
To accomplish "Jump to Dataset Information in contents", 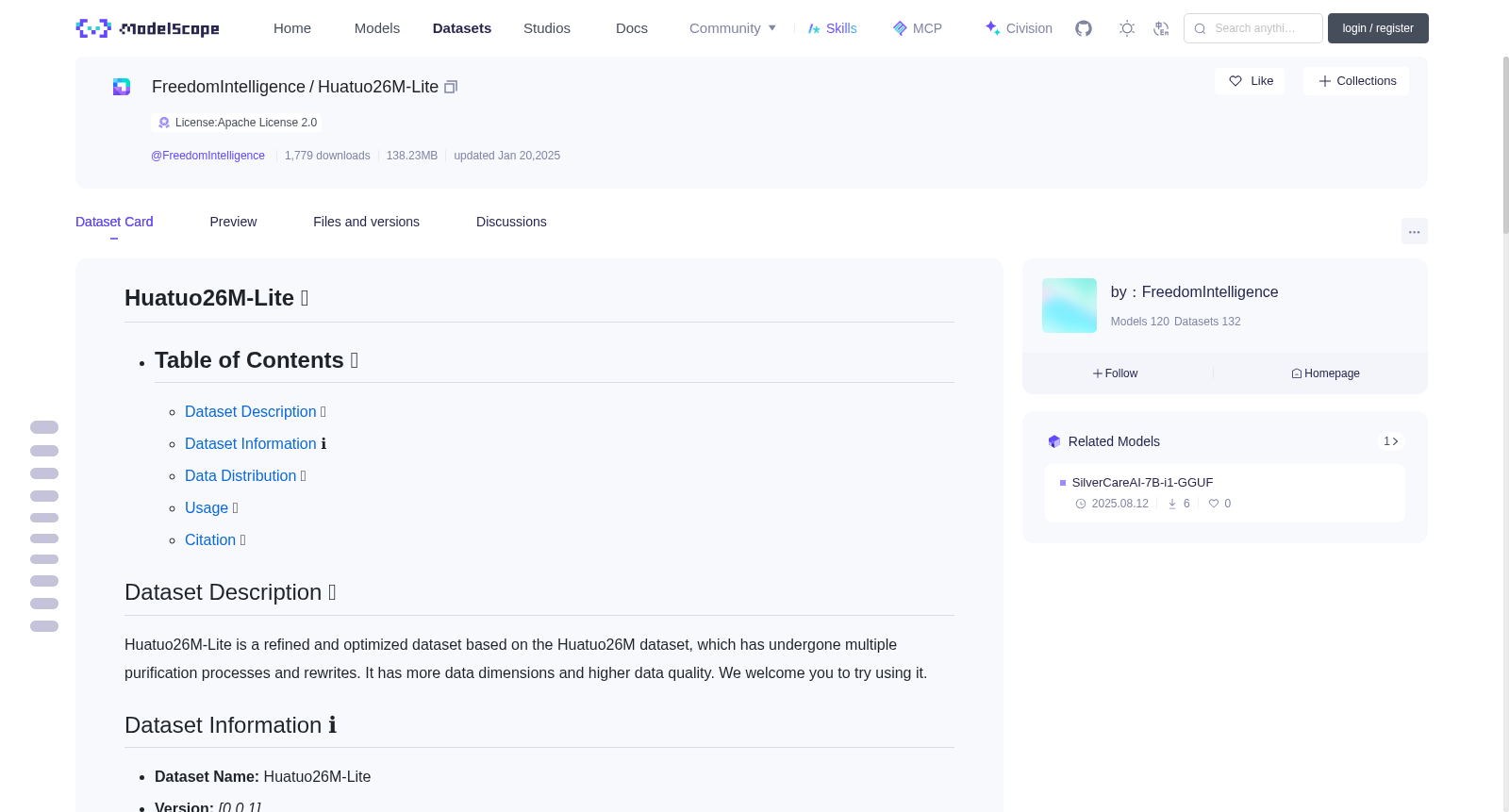I will 251,444.
